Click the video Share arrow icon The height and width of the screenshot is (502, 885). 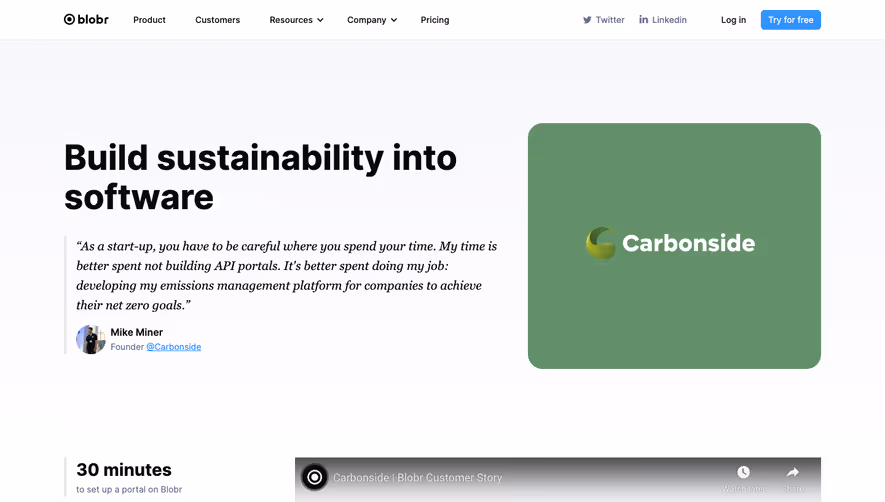point(792,472)
